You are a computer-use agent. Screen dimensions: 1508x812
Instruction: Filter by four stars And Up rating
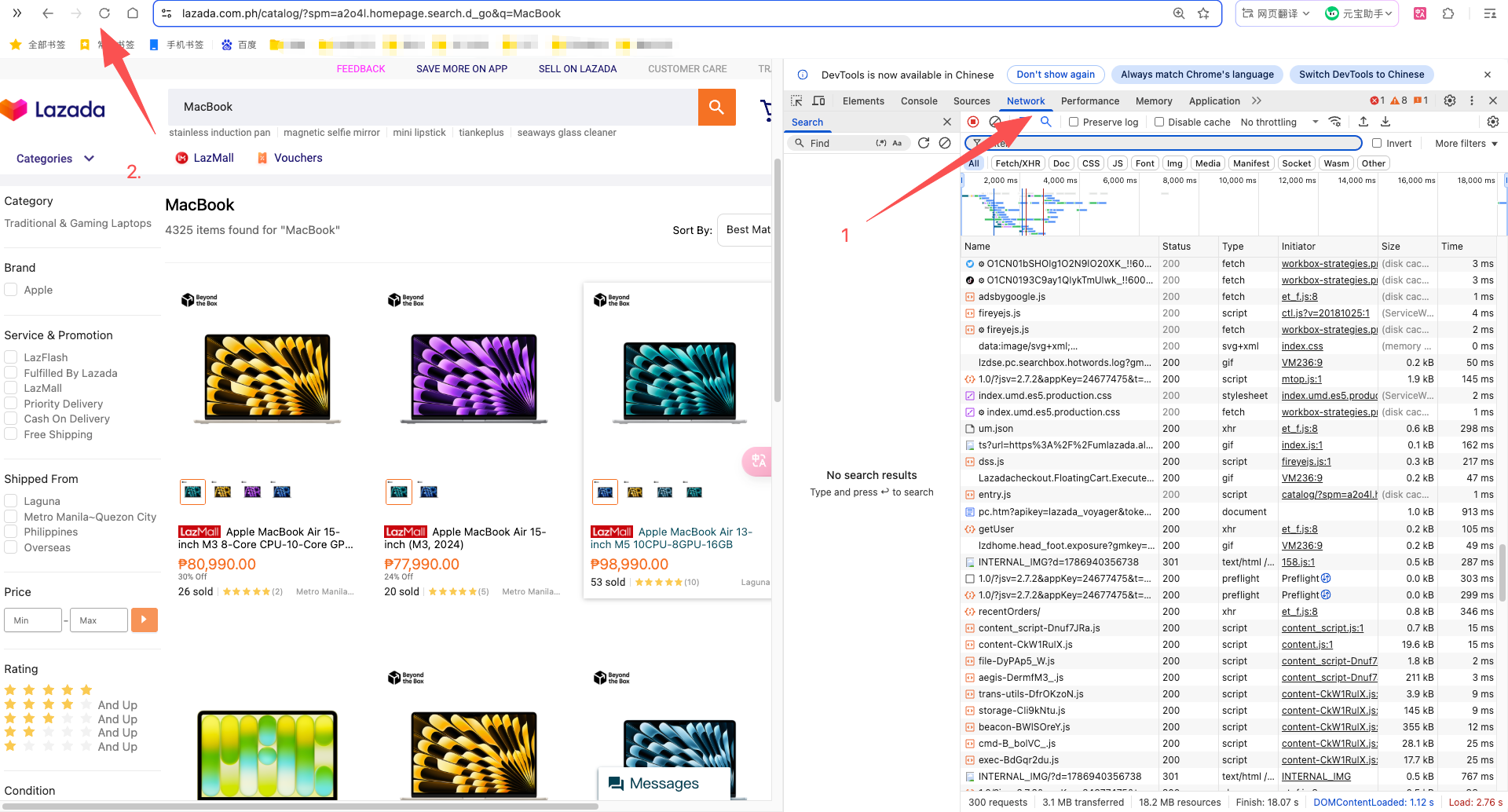pos(71,704)
